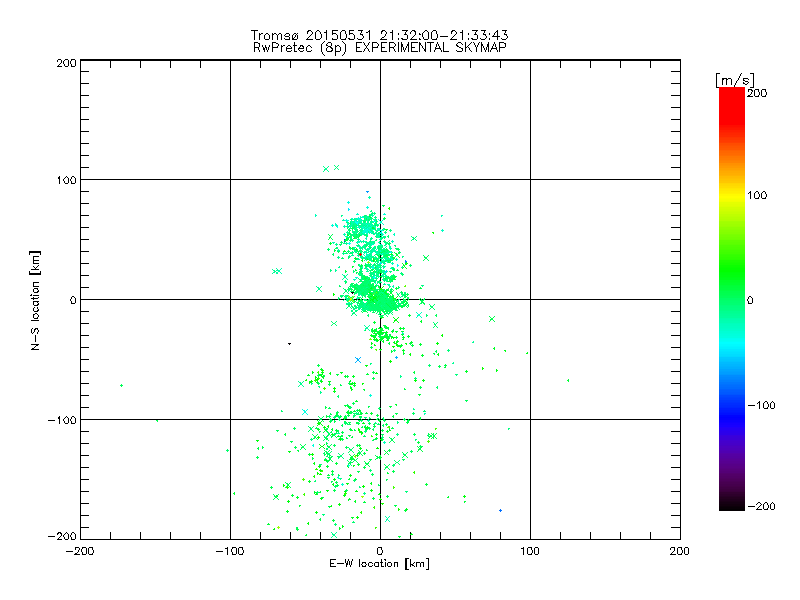Click the plot title 'Tromsø 20150531 21:32:00-21:33:43'
The width and height of the screenshot is (800, 600).
point(379,35)
